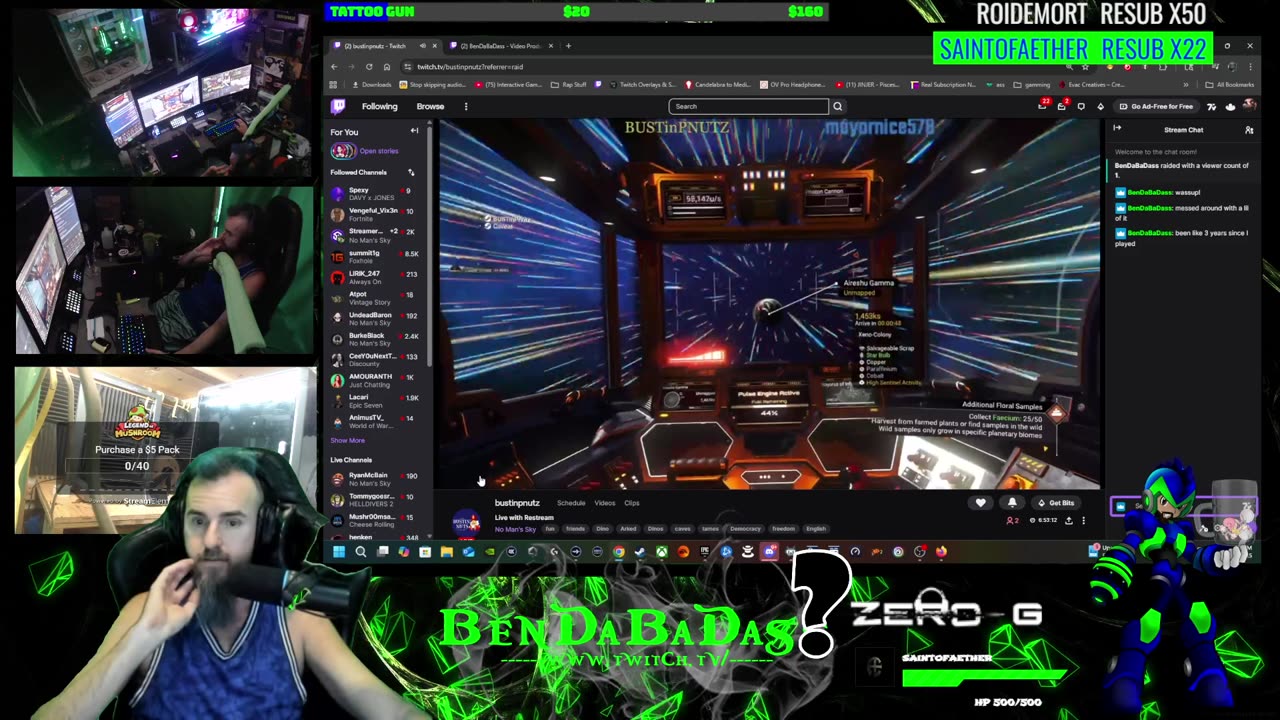Screen dimensions: 1280x720
Task: Click the Twitch search input field
Action: 749,106
